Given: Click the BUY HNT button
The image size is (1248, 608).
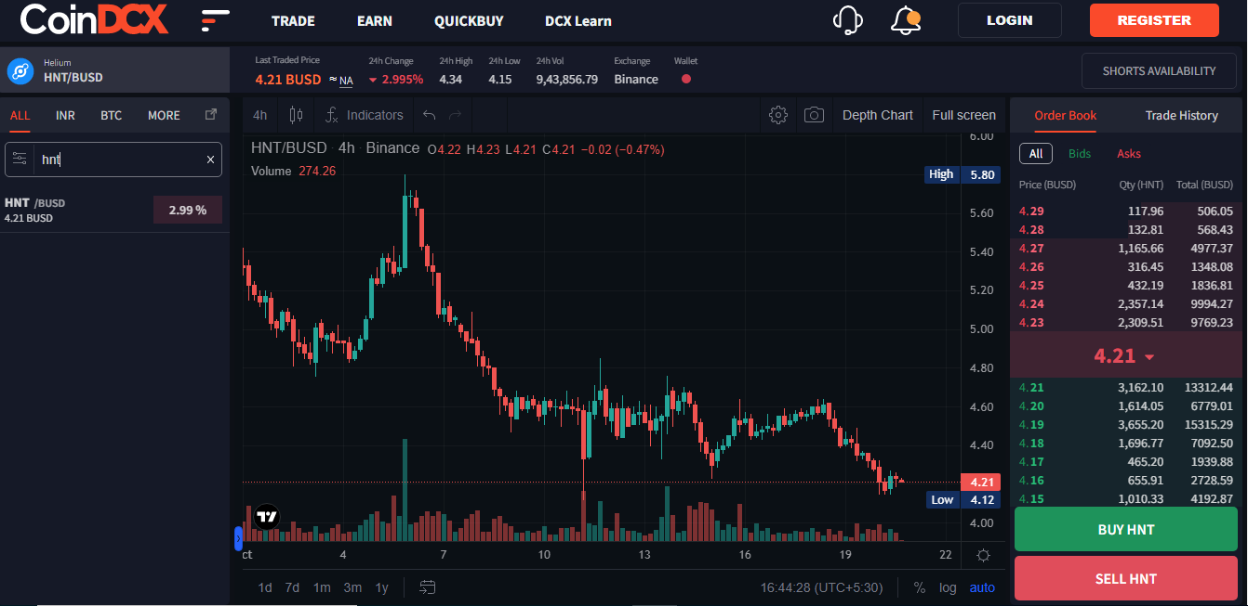Looking at the screenshot, I should click(x=1126, y=530).
